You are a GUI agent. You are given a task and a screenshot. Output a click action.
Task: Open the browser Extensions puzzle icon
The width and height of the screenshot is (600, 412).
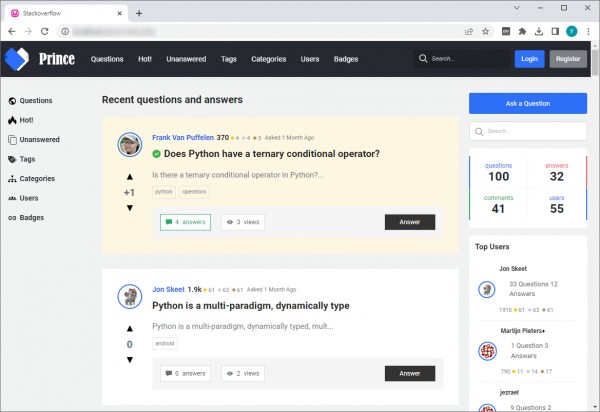pyautogui.click(x=522, y=31)
